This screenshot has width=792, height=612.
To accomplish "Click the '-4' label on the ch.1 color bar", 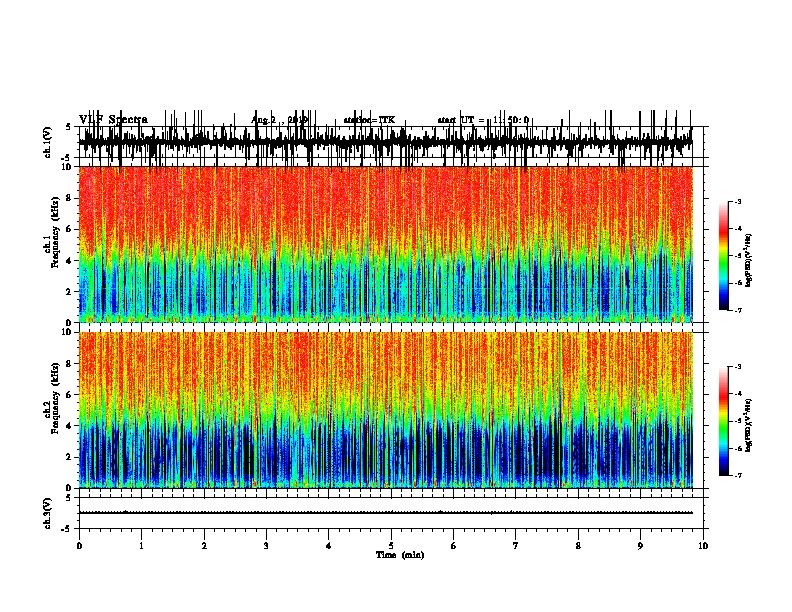I will click(x=738, y=229).
